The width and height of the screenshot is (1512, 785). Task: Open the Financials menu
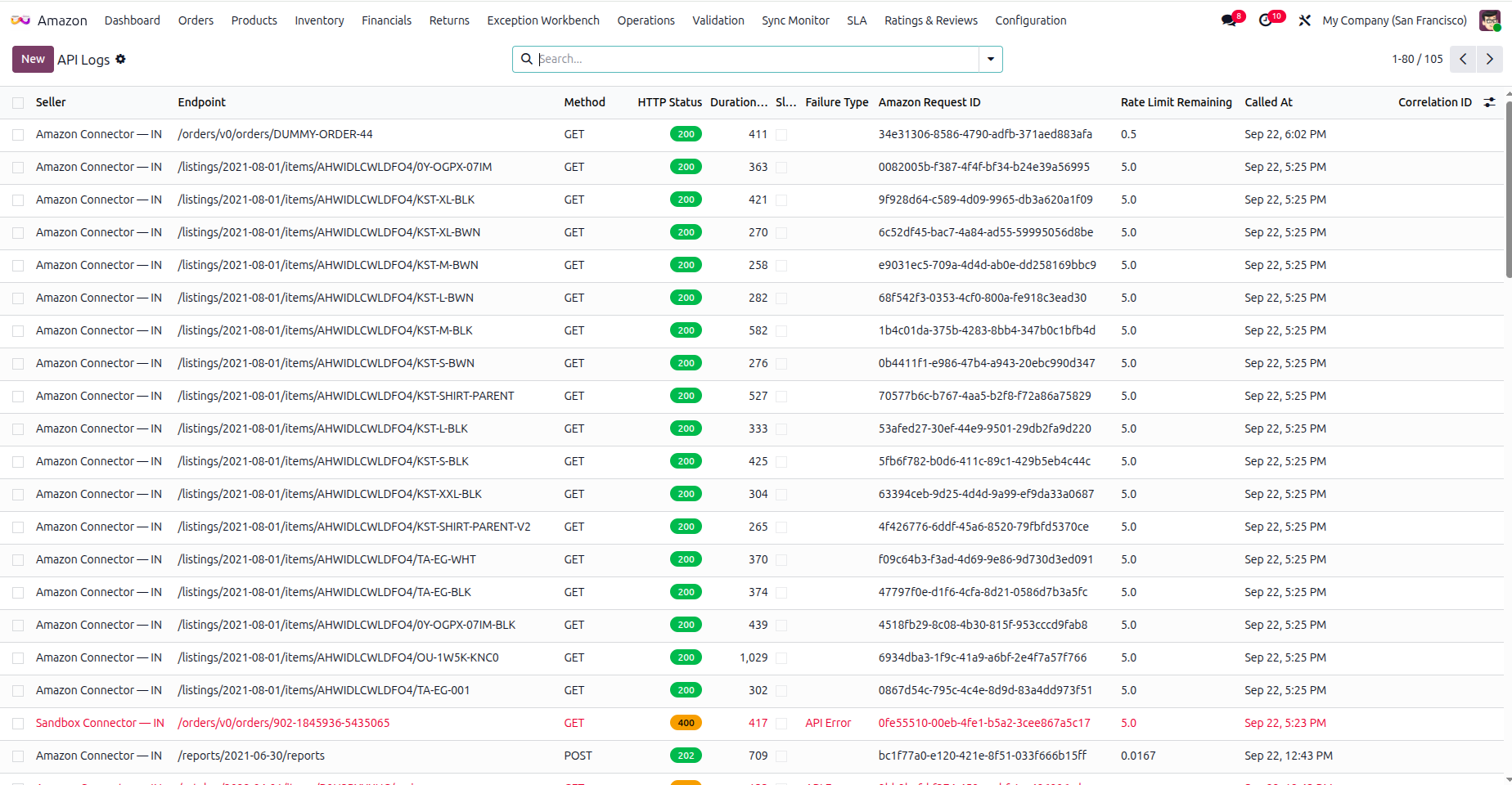tap(386, 20)
